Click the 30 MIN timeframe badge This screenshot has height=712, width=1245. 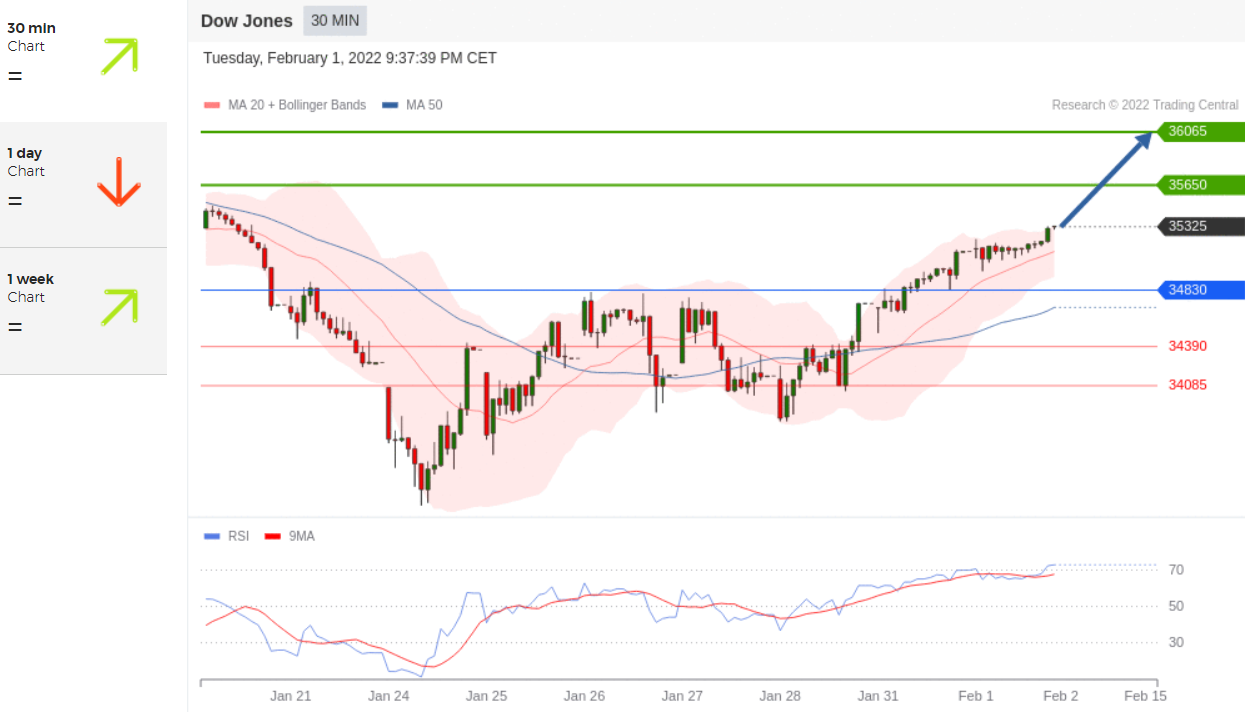[335, 21]
